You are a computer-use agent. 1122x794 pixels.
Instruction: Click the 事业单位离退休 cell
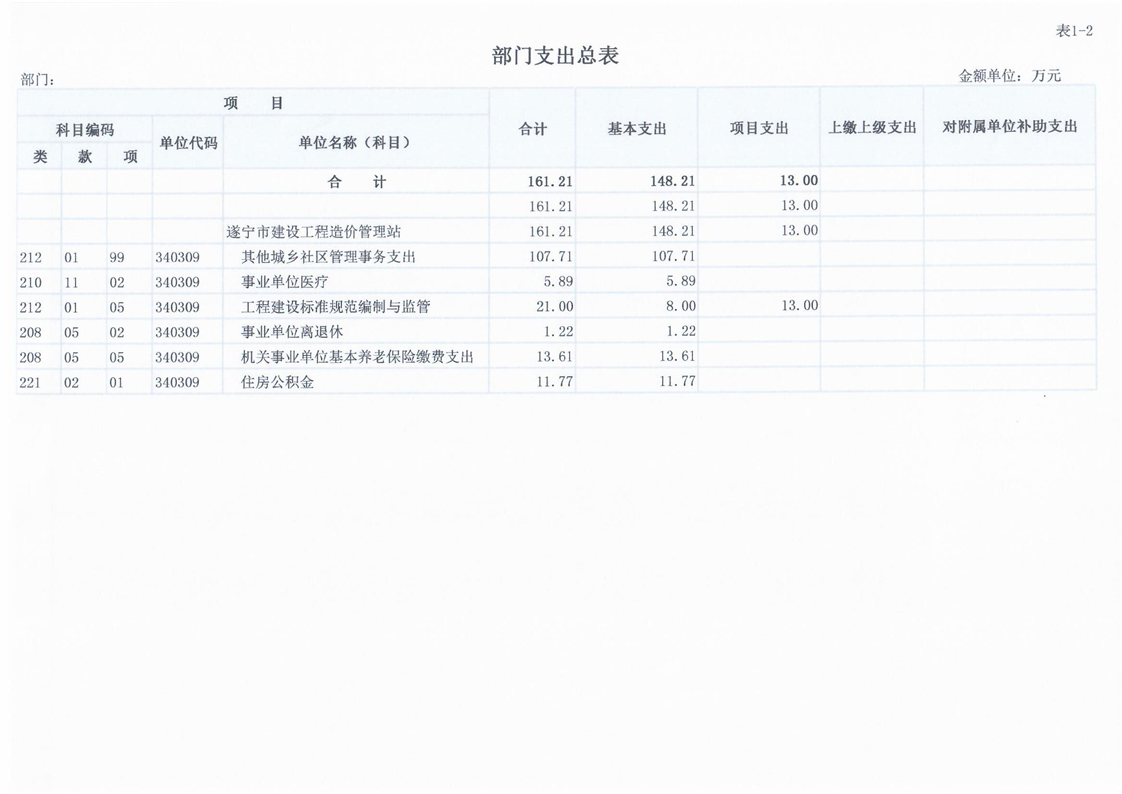point(292,332)
